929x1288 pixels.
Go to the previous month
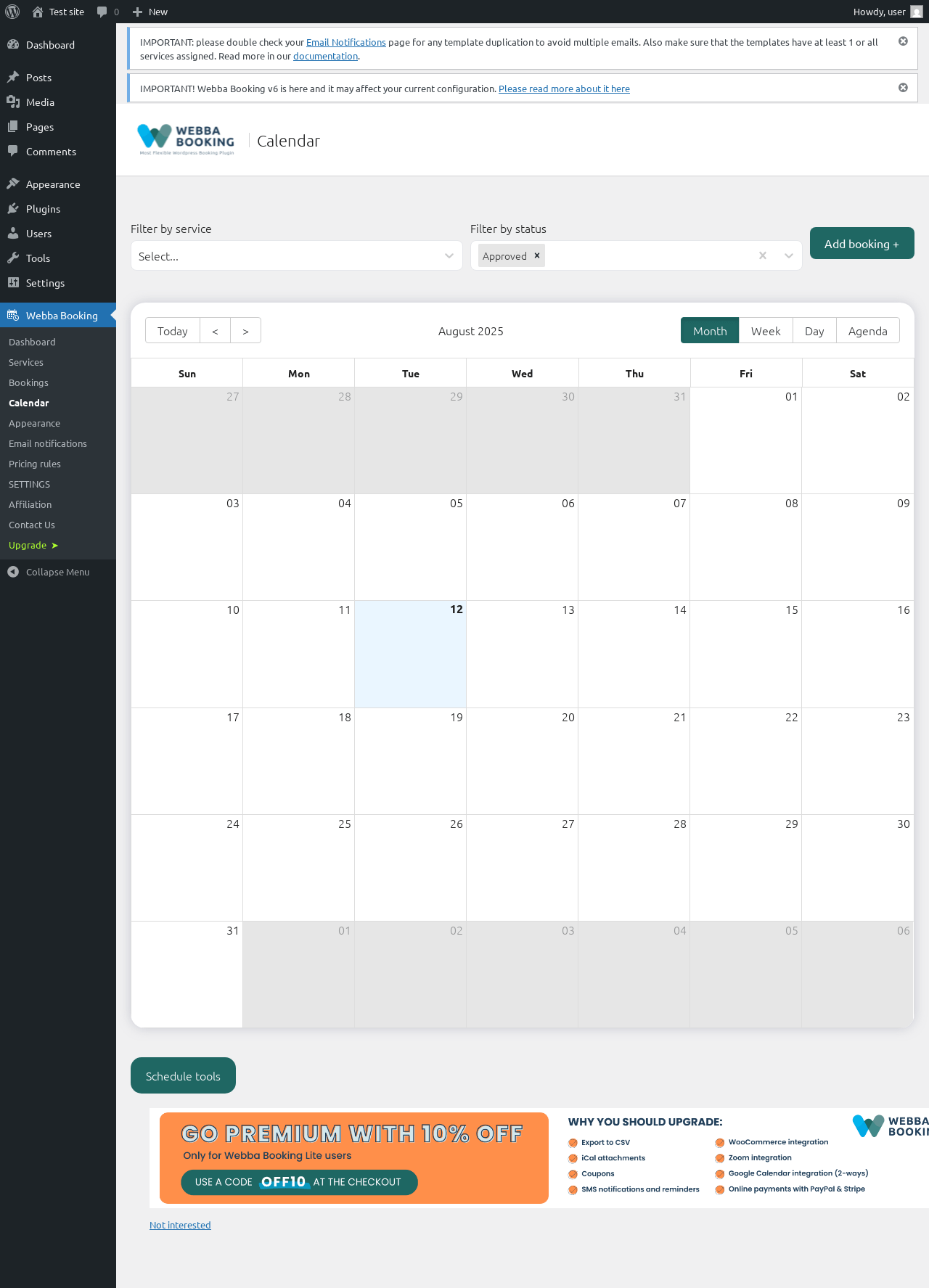tap(216, 330)
